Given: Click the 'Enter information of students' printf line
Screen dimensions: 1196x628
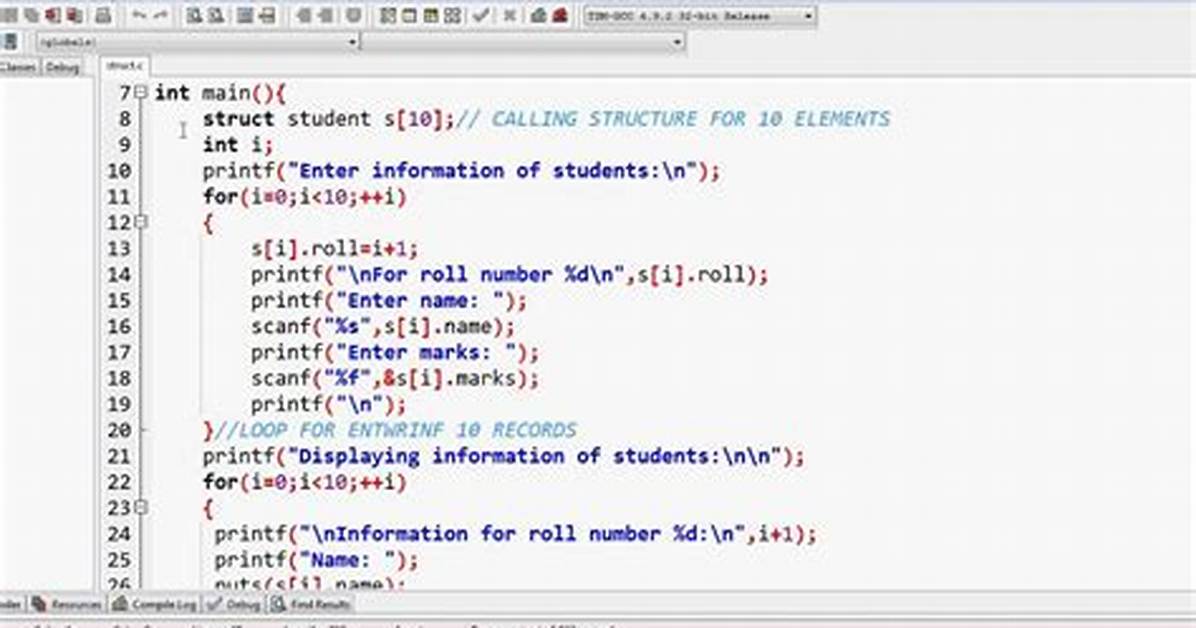Looking at the screenshot, I should [461, 171].
